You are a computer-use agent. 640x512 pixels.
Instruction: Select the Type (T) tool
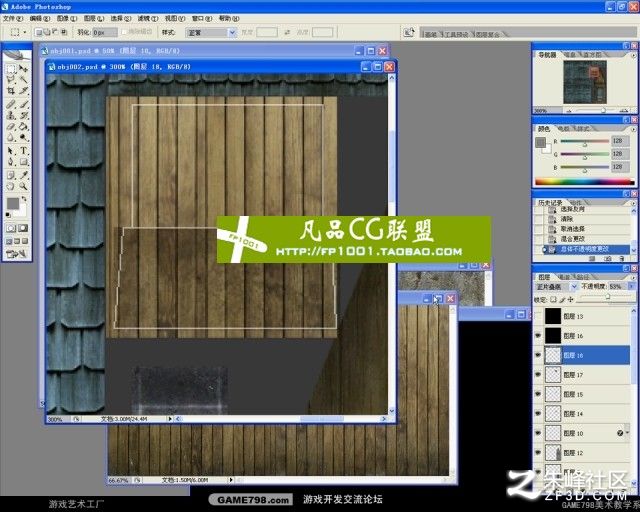pos(23,151)
